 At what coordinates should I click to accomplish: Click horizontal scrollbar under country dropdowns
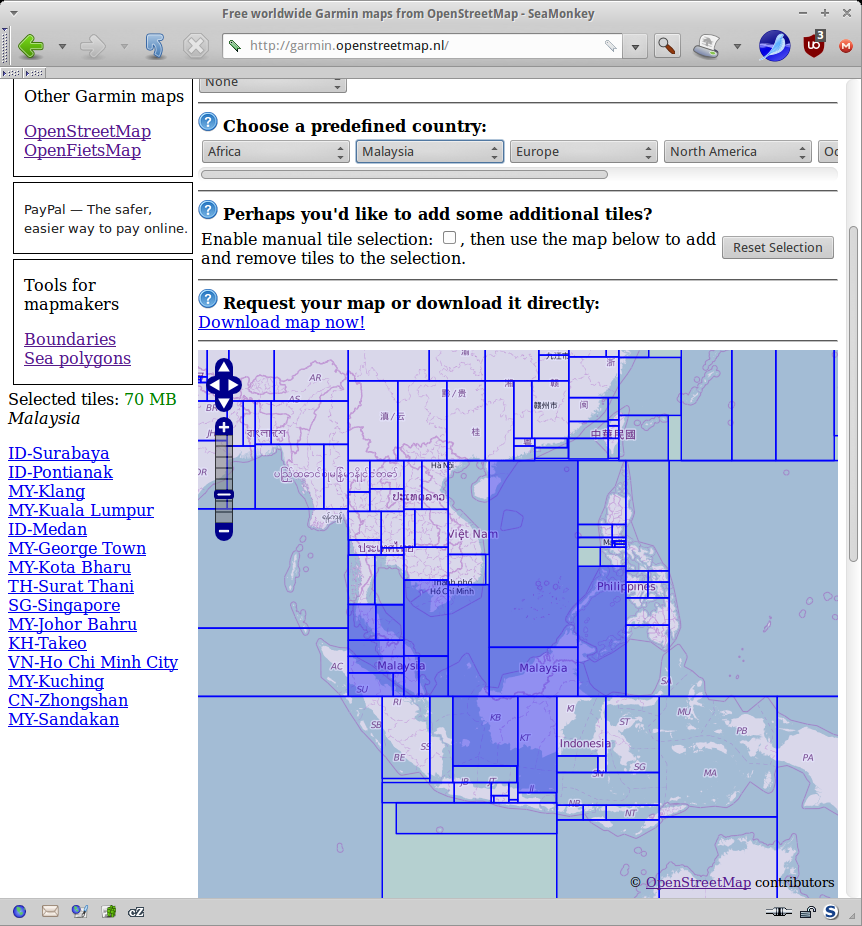pos(404,174)
